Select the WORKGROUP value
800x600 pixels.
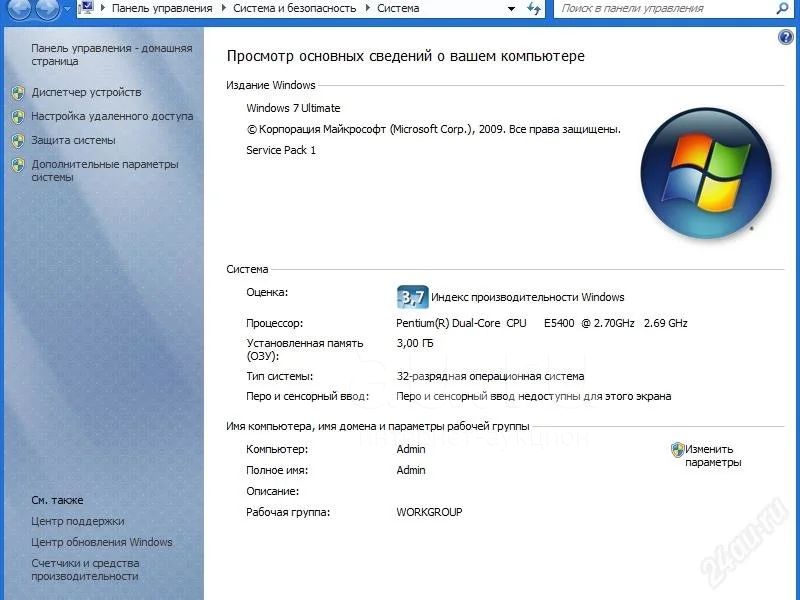pyautogui.click(x=430, y=512)
